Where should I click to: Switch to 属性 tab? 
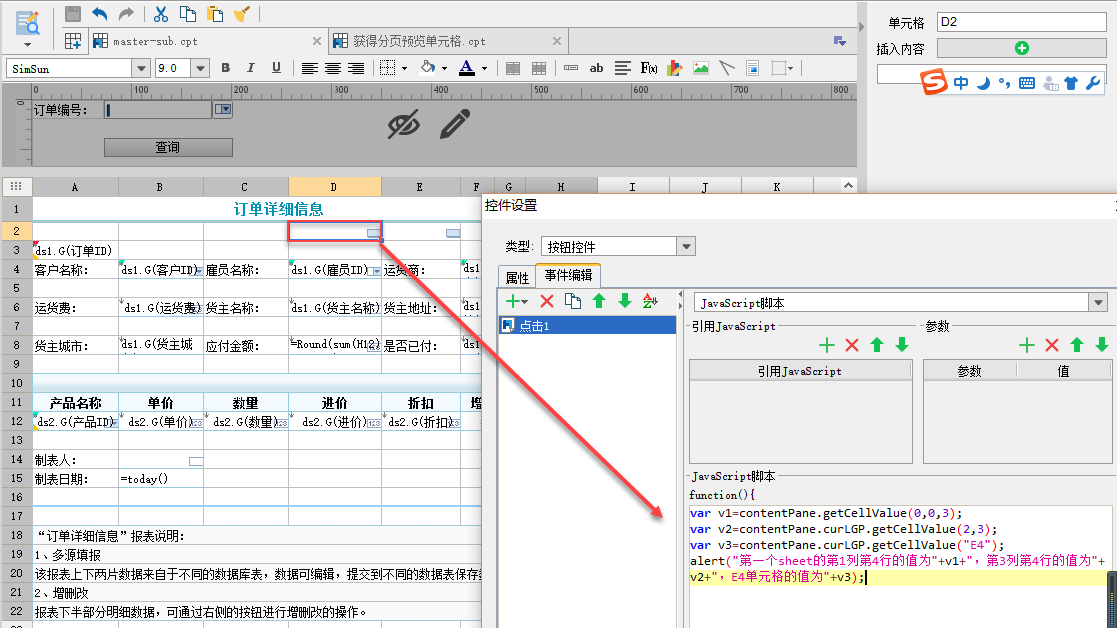517,277
